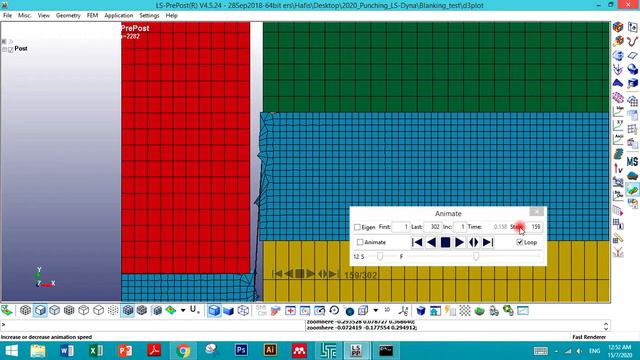Open Excel from the taskbar
This screenshot has width=640, height=360.
click(x=96, y=351)
